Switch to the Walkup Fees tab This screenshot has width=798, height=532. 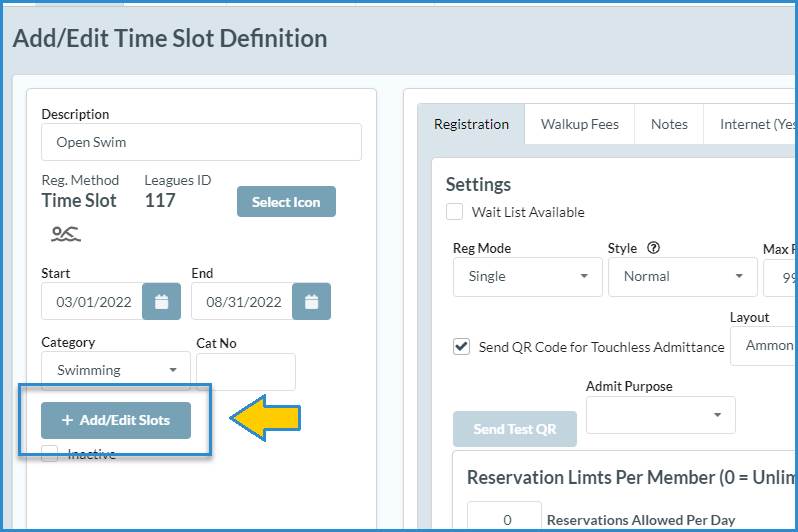(580, 124)
